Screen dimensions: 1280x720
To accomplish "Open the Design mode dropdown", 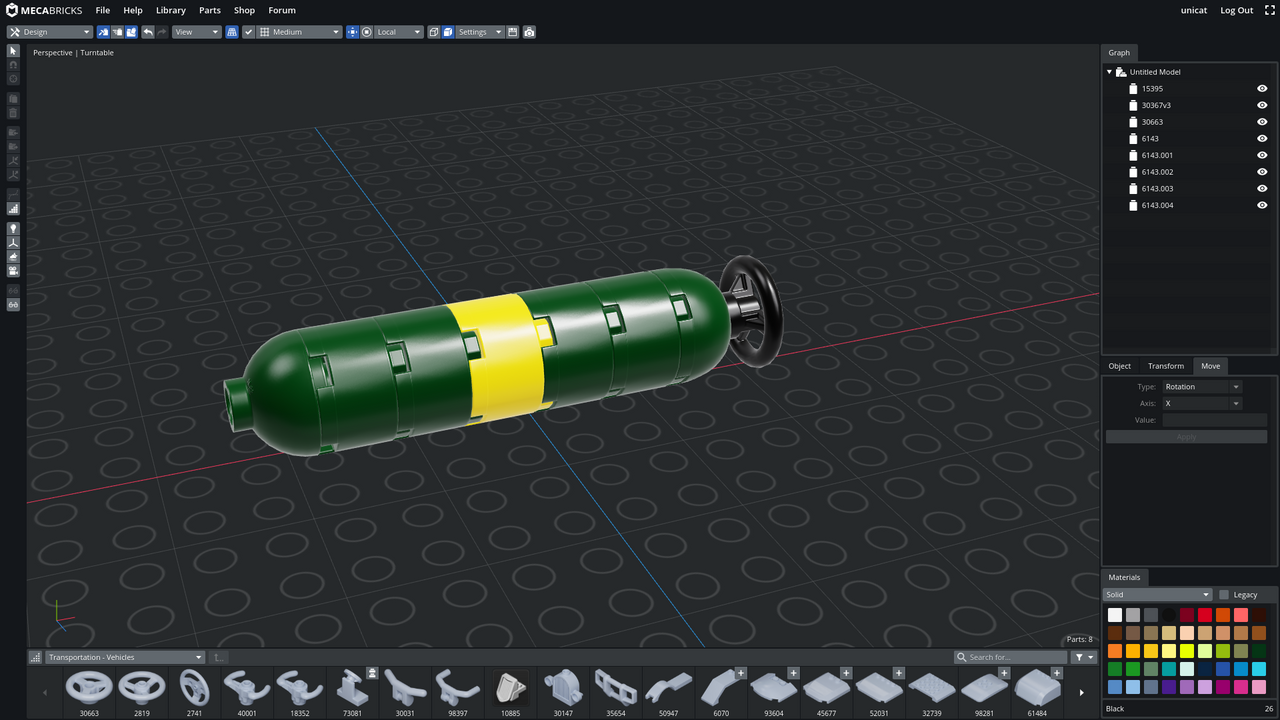I will 50,32.
